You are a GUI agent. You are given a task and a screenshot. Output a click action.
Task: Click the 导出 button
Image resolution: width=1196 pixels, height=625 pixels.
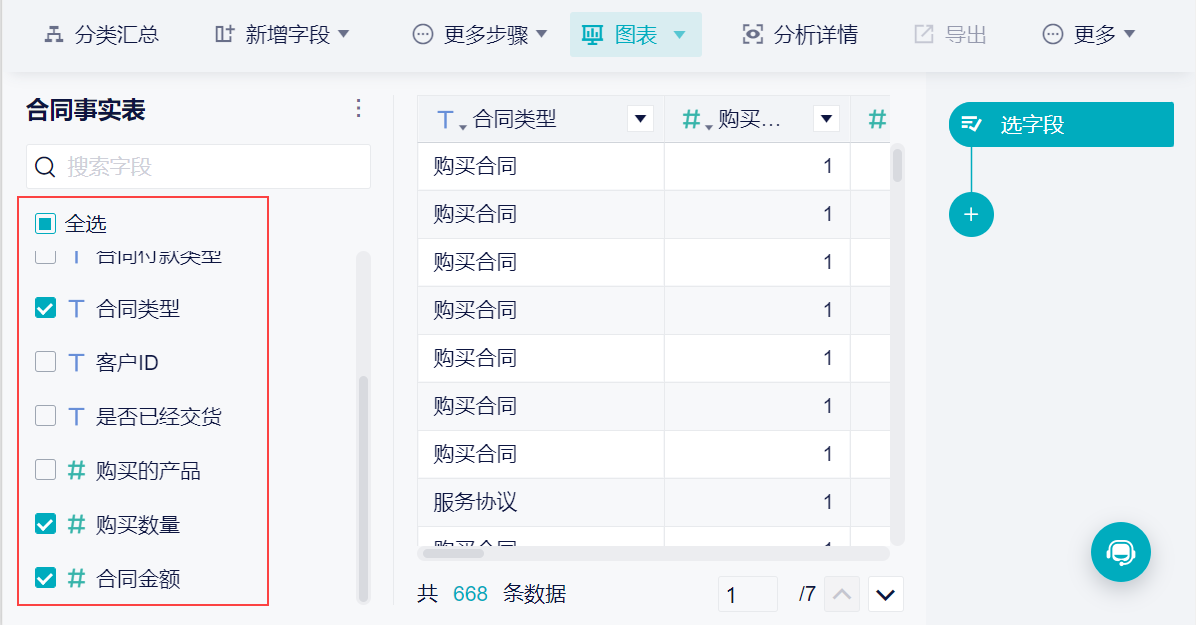[950, 34]
